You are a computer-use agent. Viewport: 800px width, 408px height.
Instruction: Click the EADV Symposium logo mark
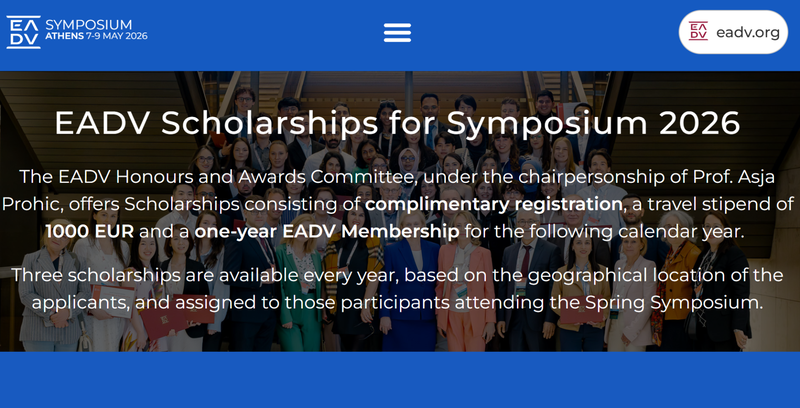tap(23, 32)
